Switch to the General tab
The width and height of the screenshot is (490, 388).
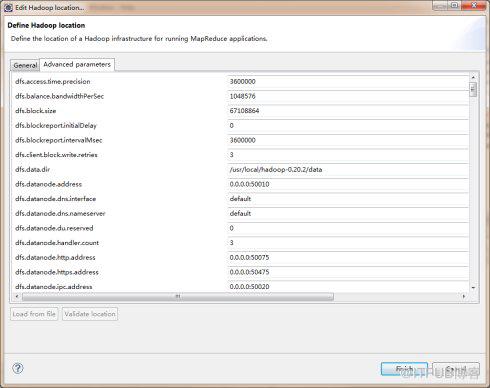(x=25, y=65)
